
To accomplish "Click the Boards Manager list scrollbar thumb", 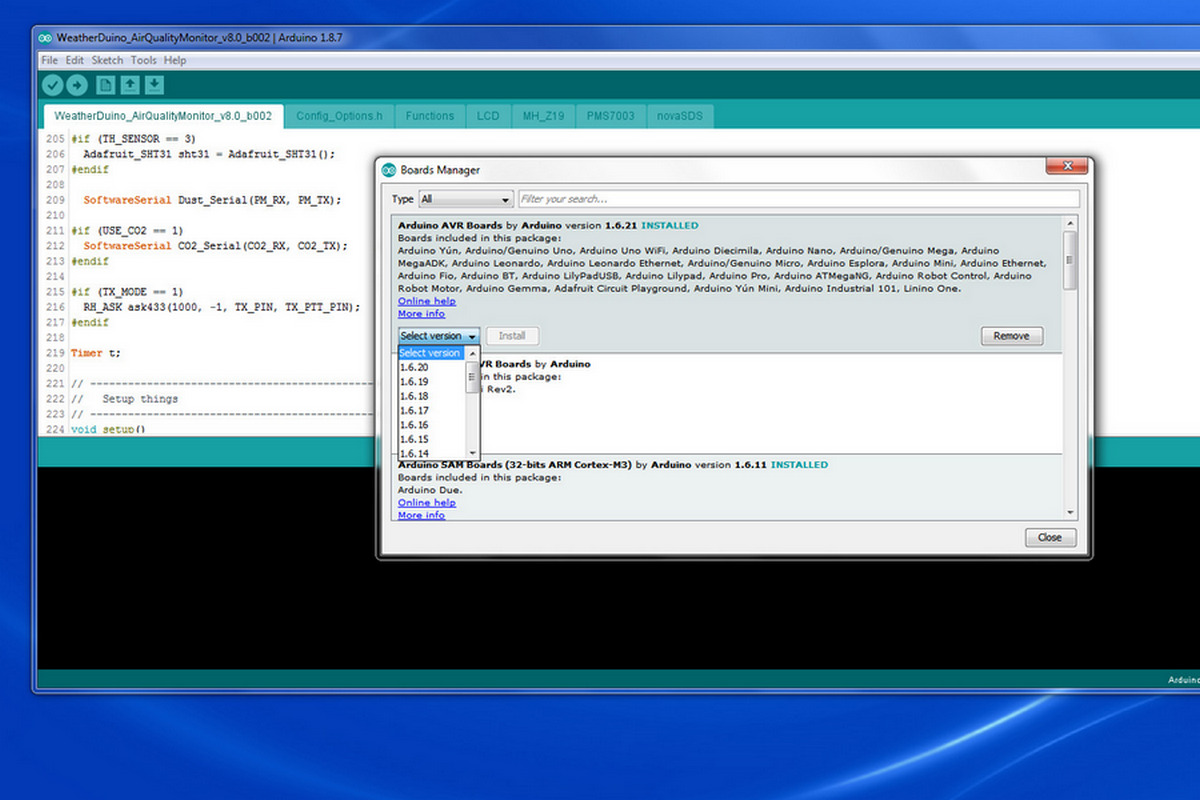I will pos(1070,259).
